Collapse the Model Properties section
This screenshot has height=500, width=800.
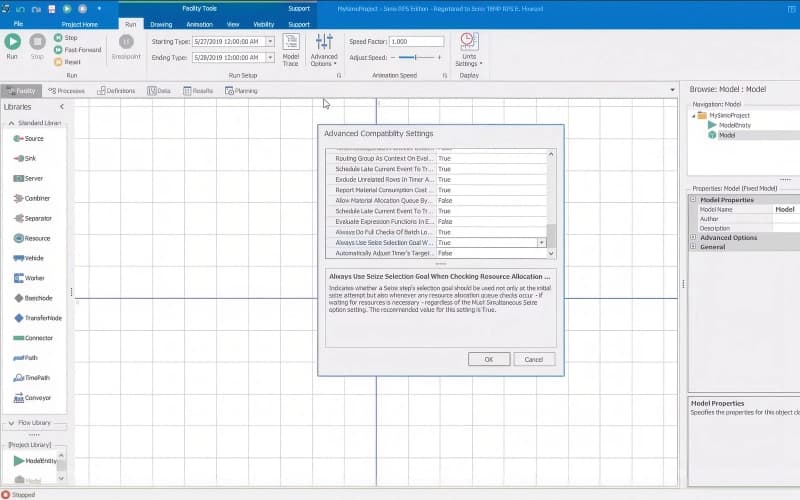point(693,199)
